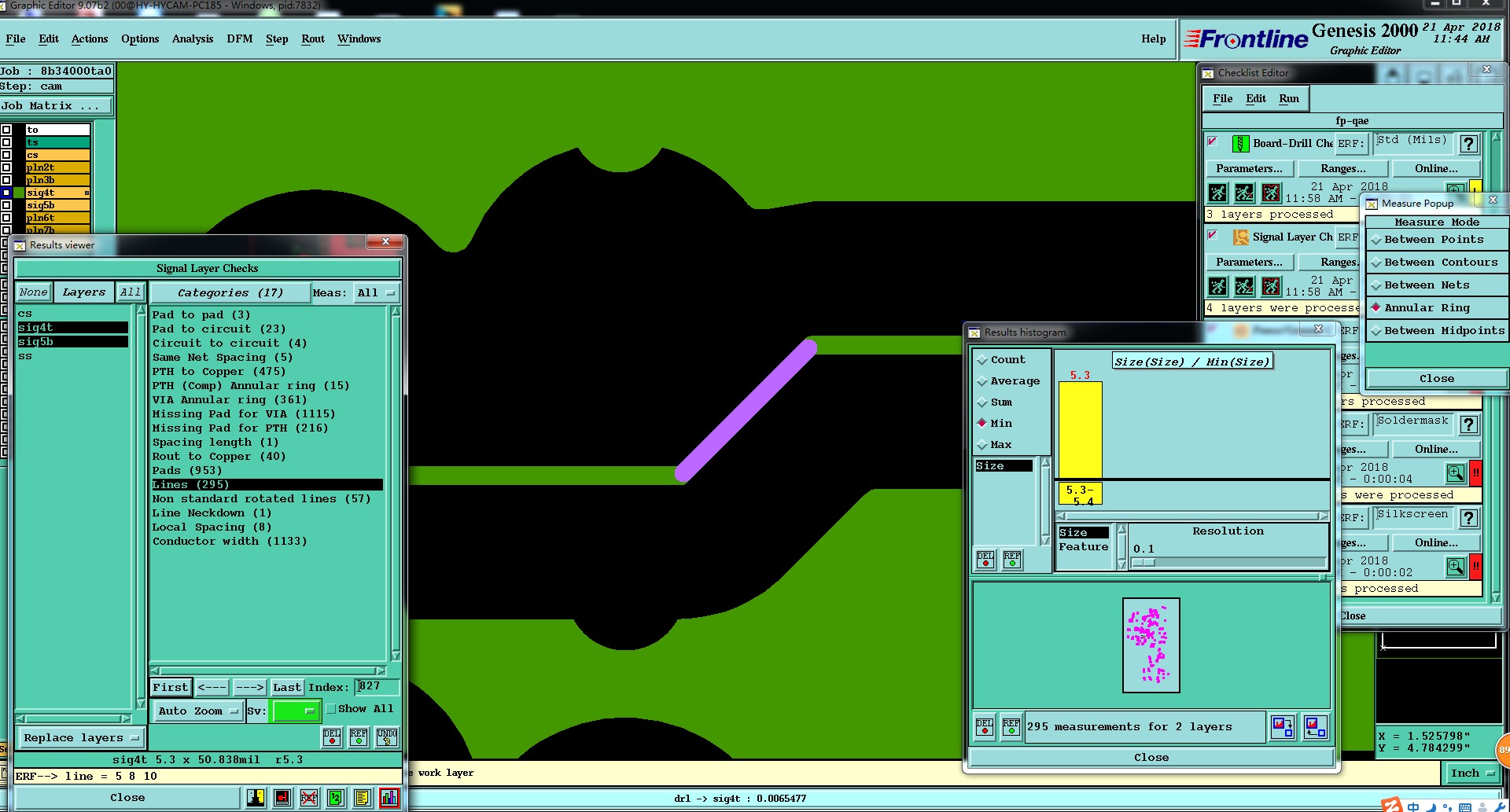The height and width of the screenshot is (812, 1510).
Task: Open the Replace layers dropdown
Action: coord(81,738)
